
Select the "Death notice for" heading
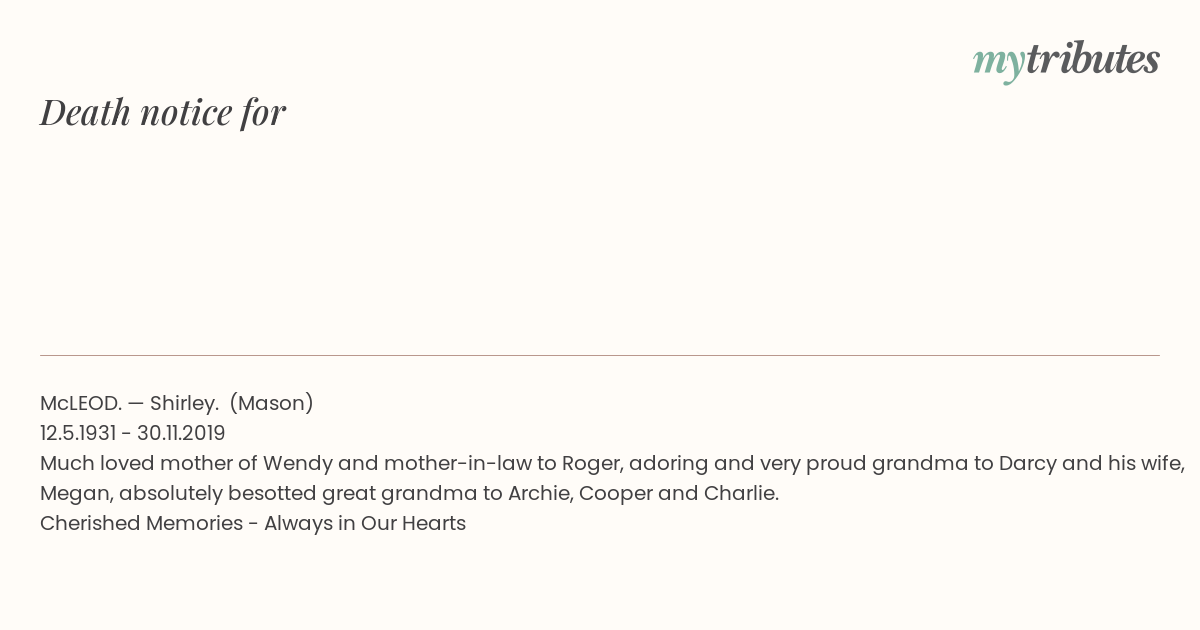[163, 112]
